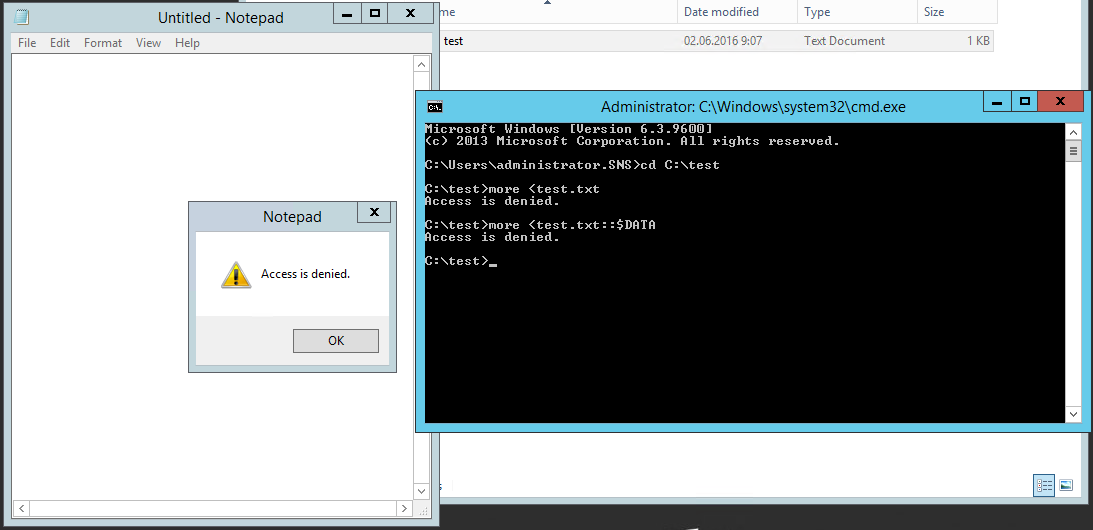This screenshot has width=1093, height=530.
Task: Click Notepad vertical scrollbar up arrow
Action: [x=422, y=65]
